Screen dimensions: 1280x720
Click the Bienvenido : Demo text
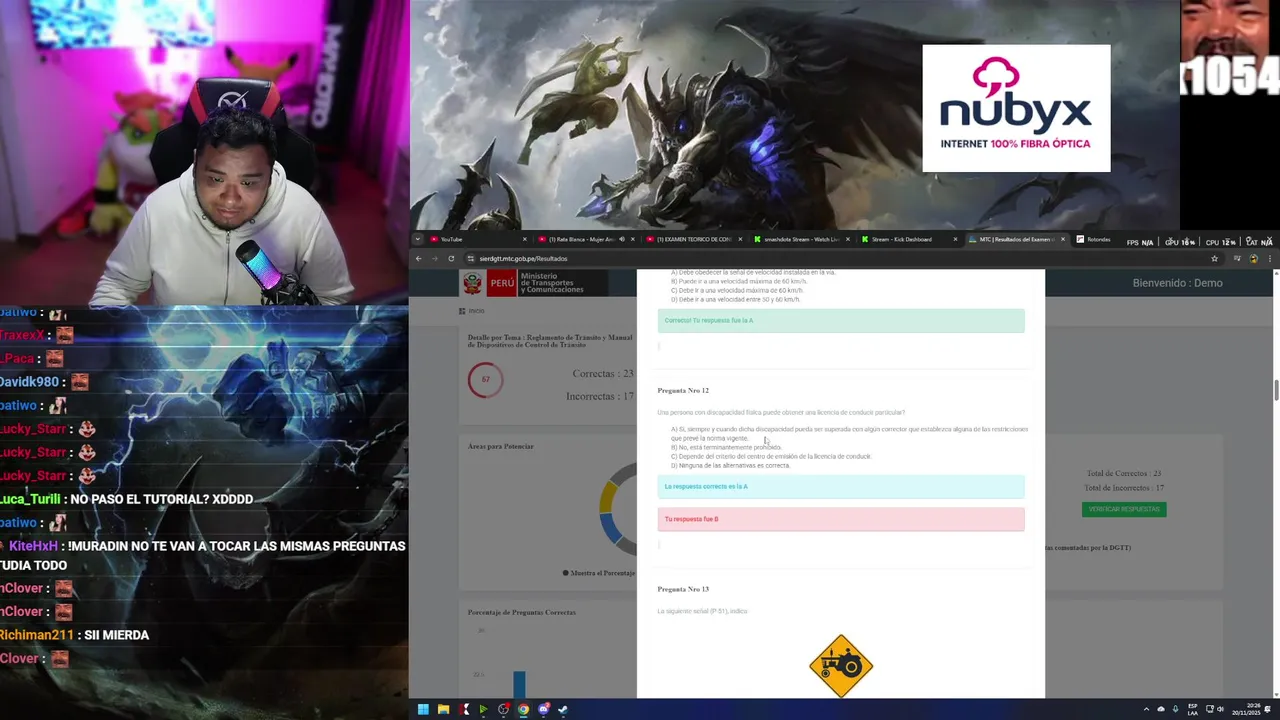coord(1177,283)
